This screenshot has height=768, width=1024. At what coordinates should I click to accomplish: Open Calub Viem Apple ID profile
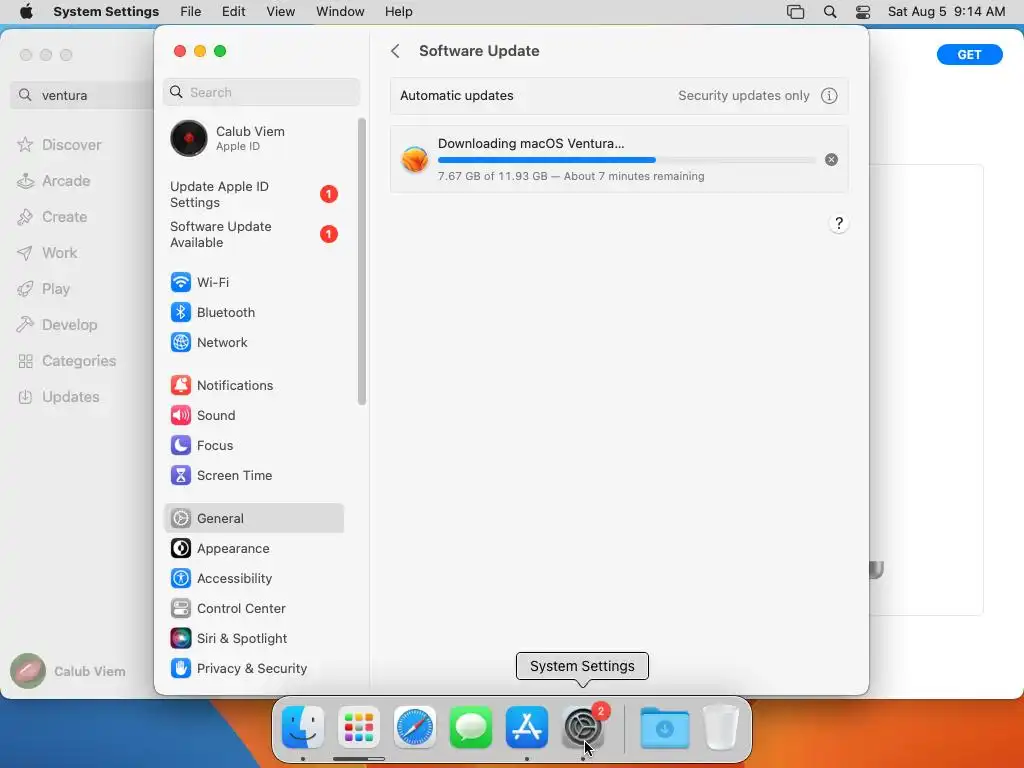253,138
